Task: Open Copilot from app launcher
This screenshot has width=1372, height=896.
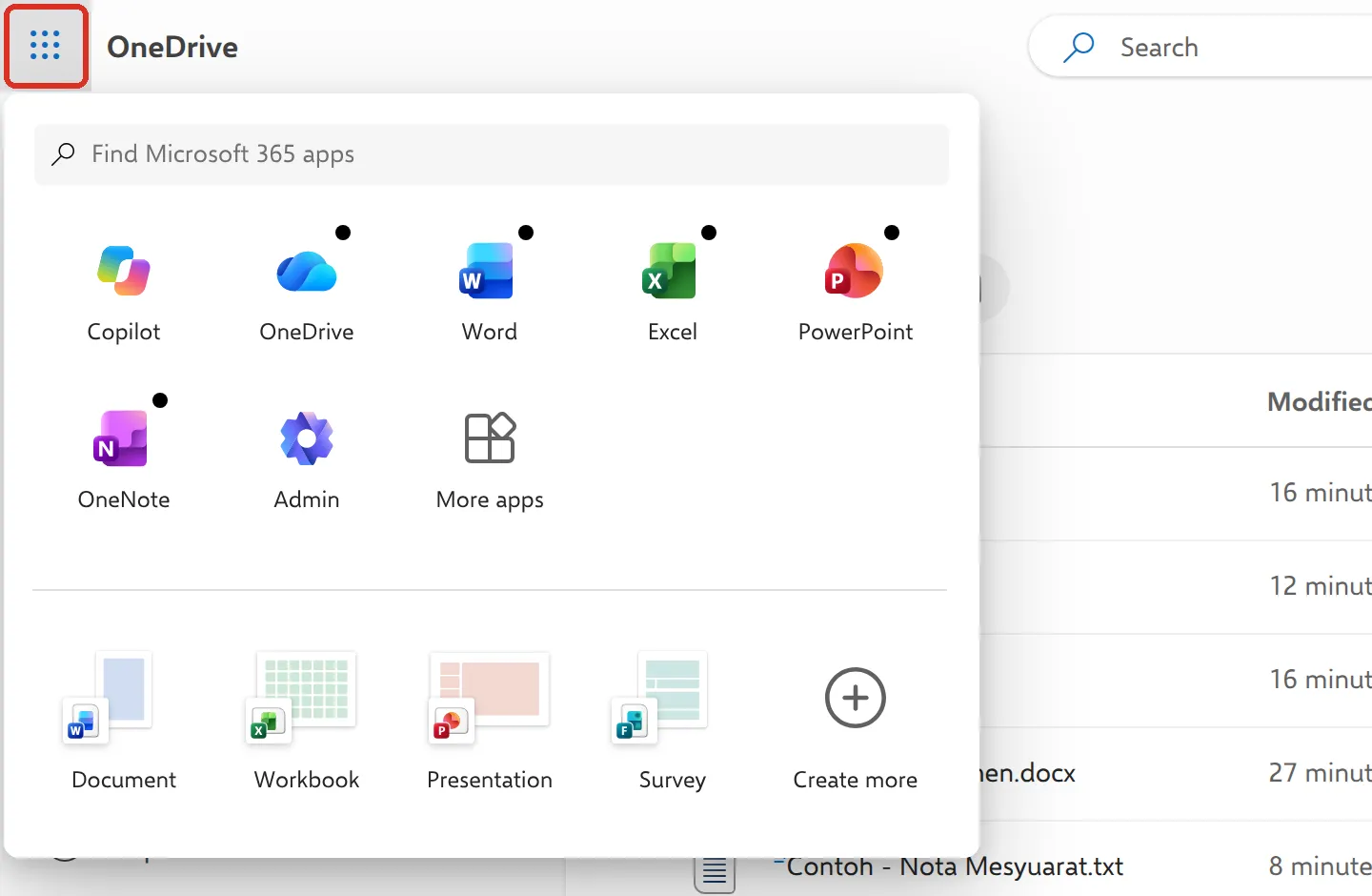Action: [x=124, y=293]
